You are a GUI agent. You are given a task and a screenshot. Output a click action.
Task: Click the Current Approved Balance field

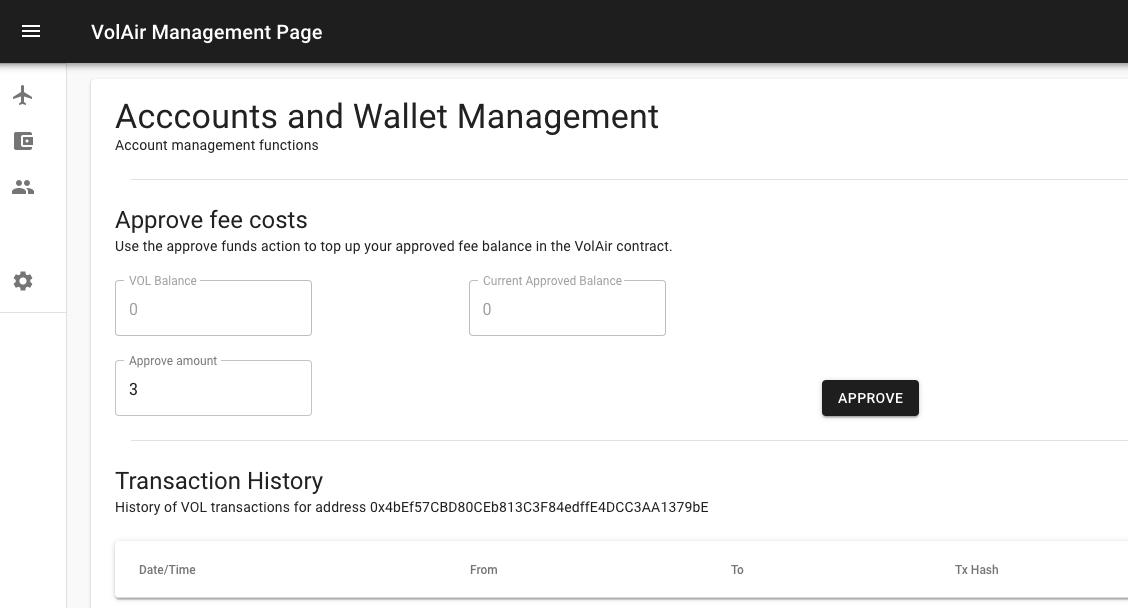pyautogui.click(x=567, y=309)
